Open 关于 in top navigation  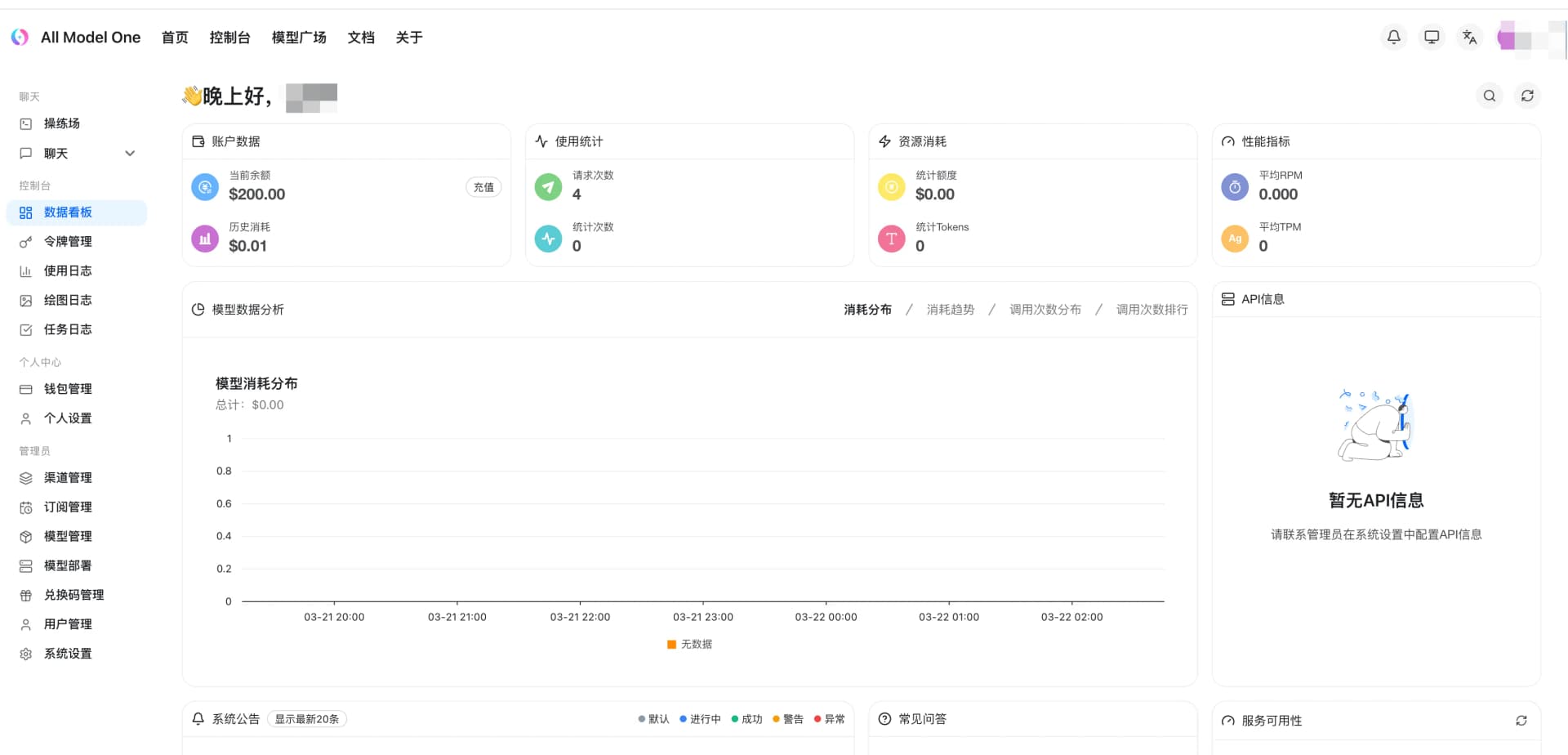click(409, 38)
